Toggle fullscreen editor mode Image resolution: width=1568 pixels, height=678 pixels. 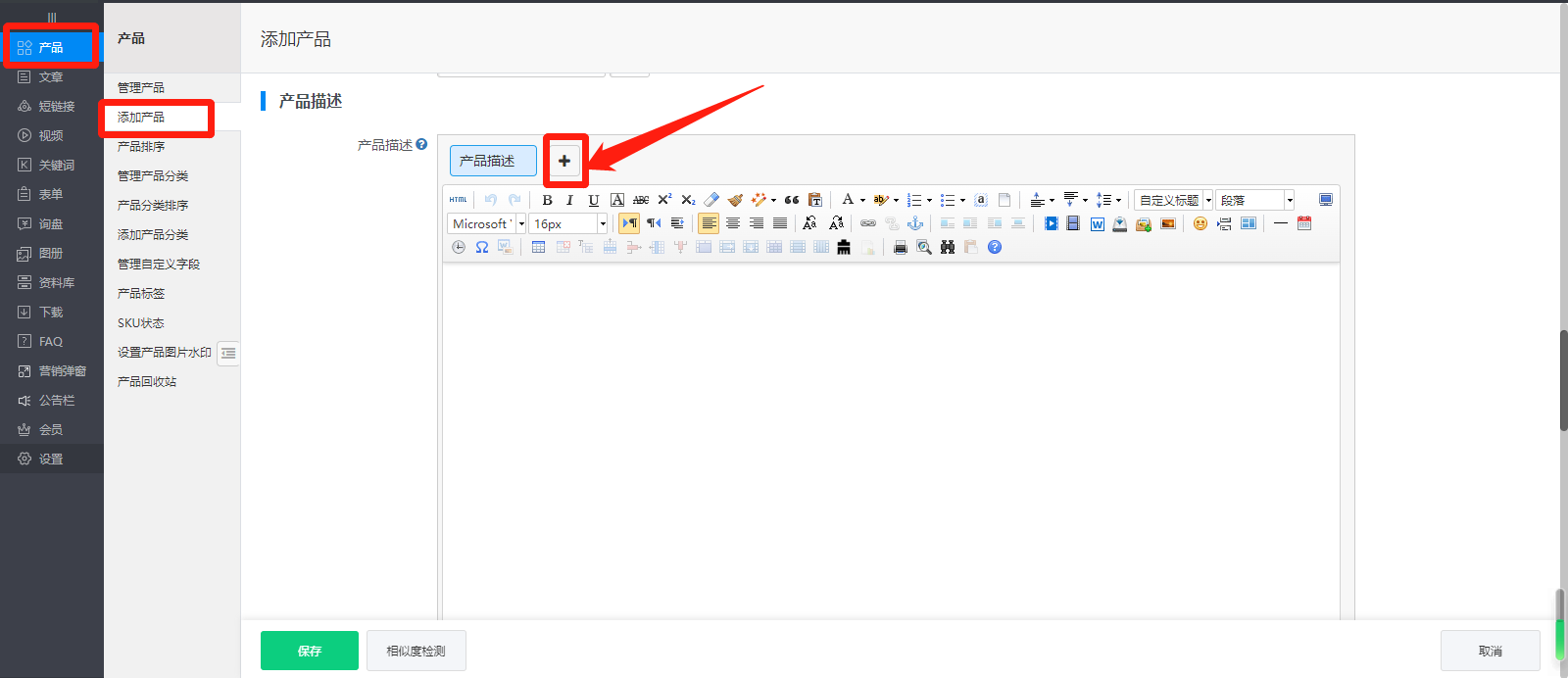pos(1325,200)
